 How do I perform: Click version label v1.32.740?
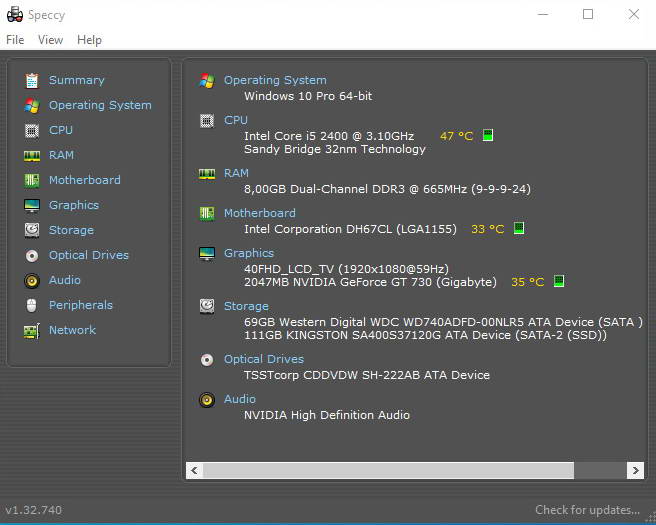[33, 510]
